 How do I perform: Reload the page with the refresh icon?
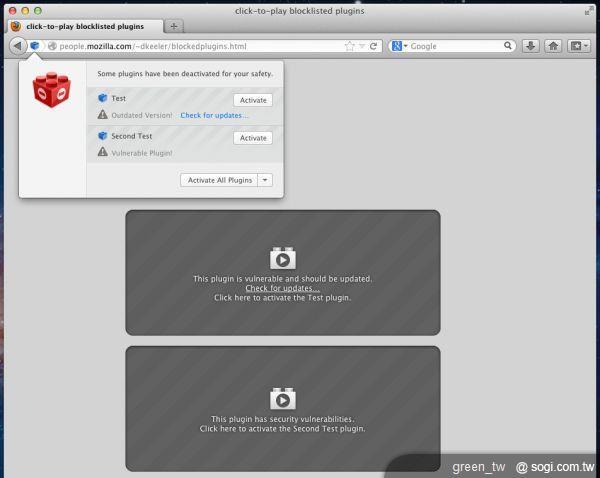373,46
